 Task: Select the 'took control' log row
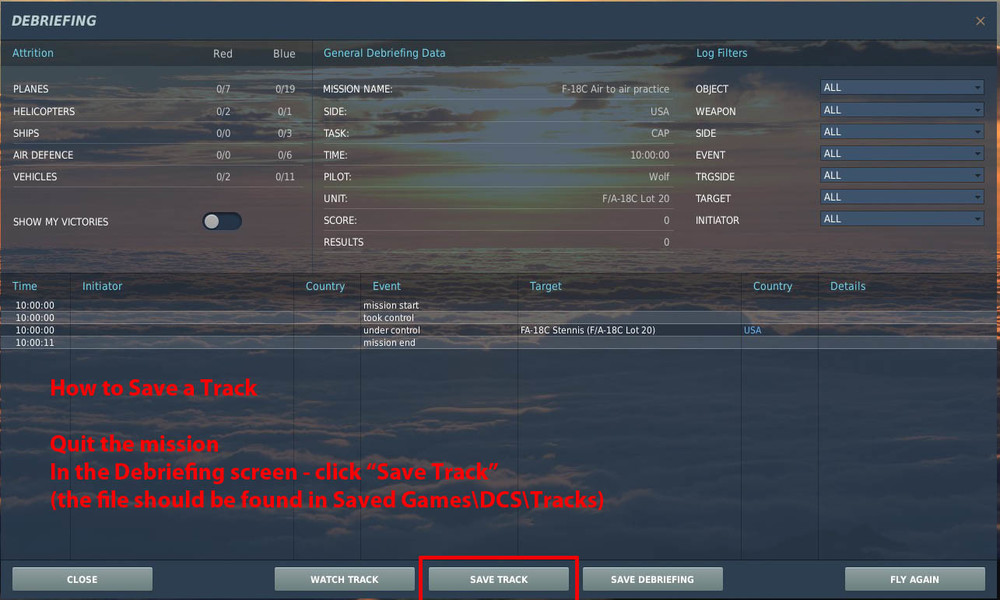[x=499, y=318]
